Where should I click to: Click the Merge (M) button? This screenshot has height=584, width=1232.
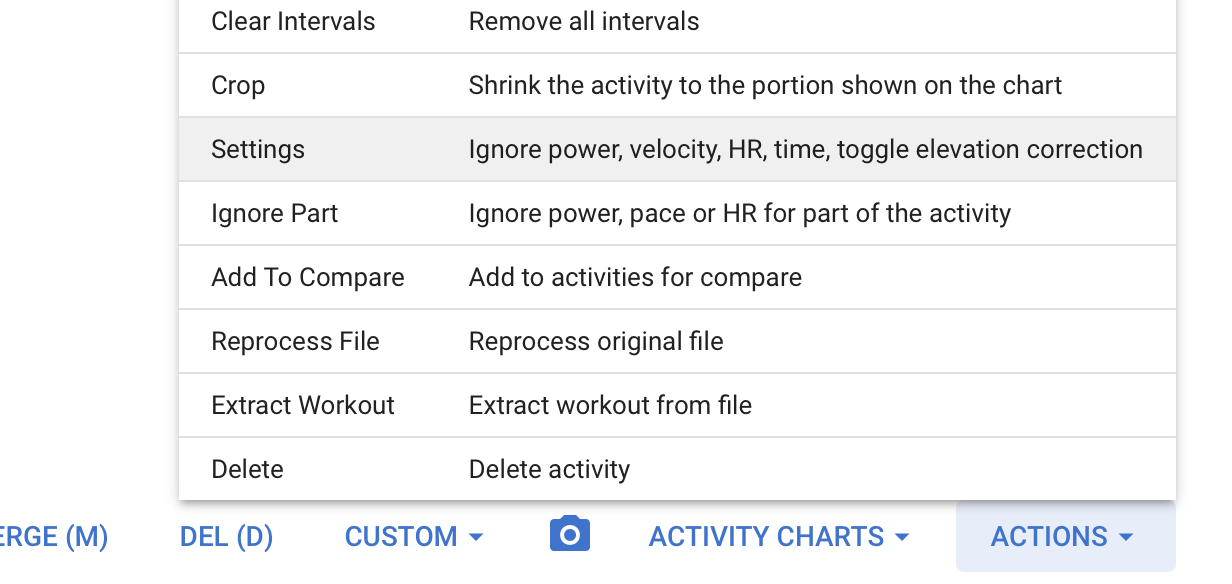click(x=53, y=537)
